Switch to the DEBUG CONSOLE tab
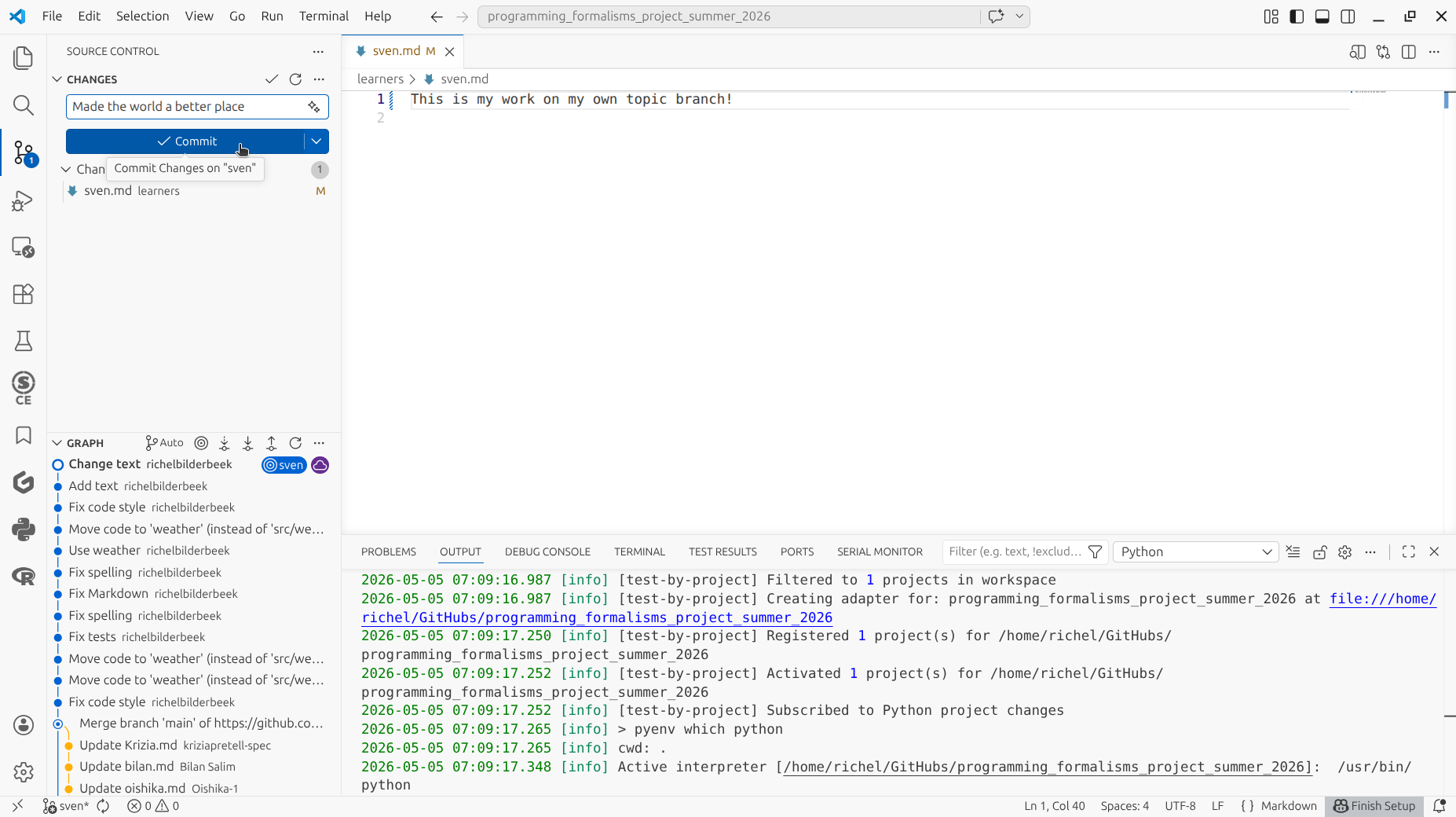This screenshot has width=1456, height=817. pyautogui.click(x=547, y=552)
